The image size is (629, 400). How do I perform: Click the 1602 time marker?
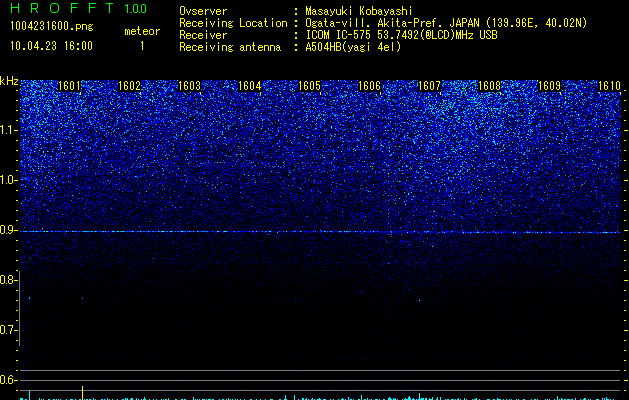click(x=129, y=86)
